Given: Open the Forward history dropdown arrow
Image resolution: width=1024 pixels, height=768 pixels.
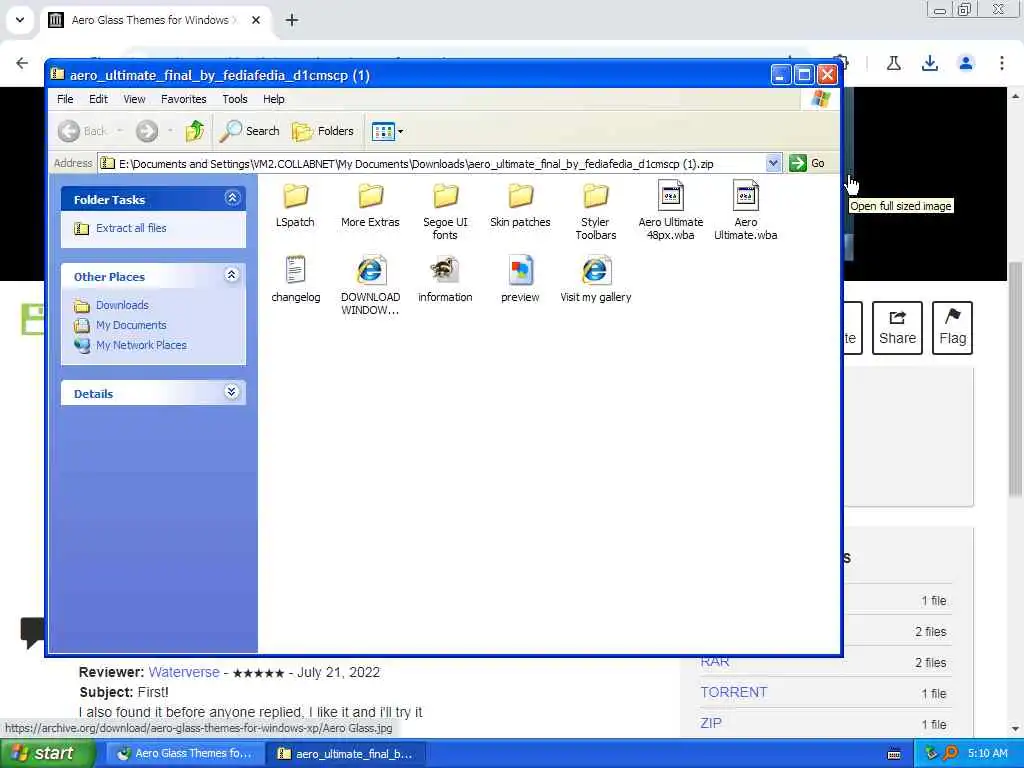Looking at the screenshot, I should tap(170, 131).
